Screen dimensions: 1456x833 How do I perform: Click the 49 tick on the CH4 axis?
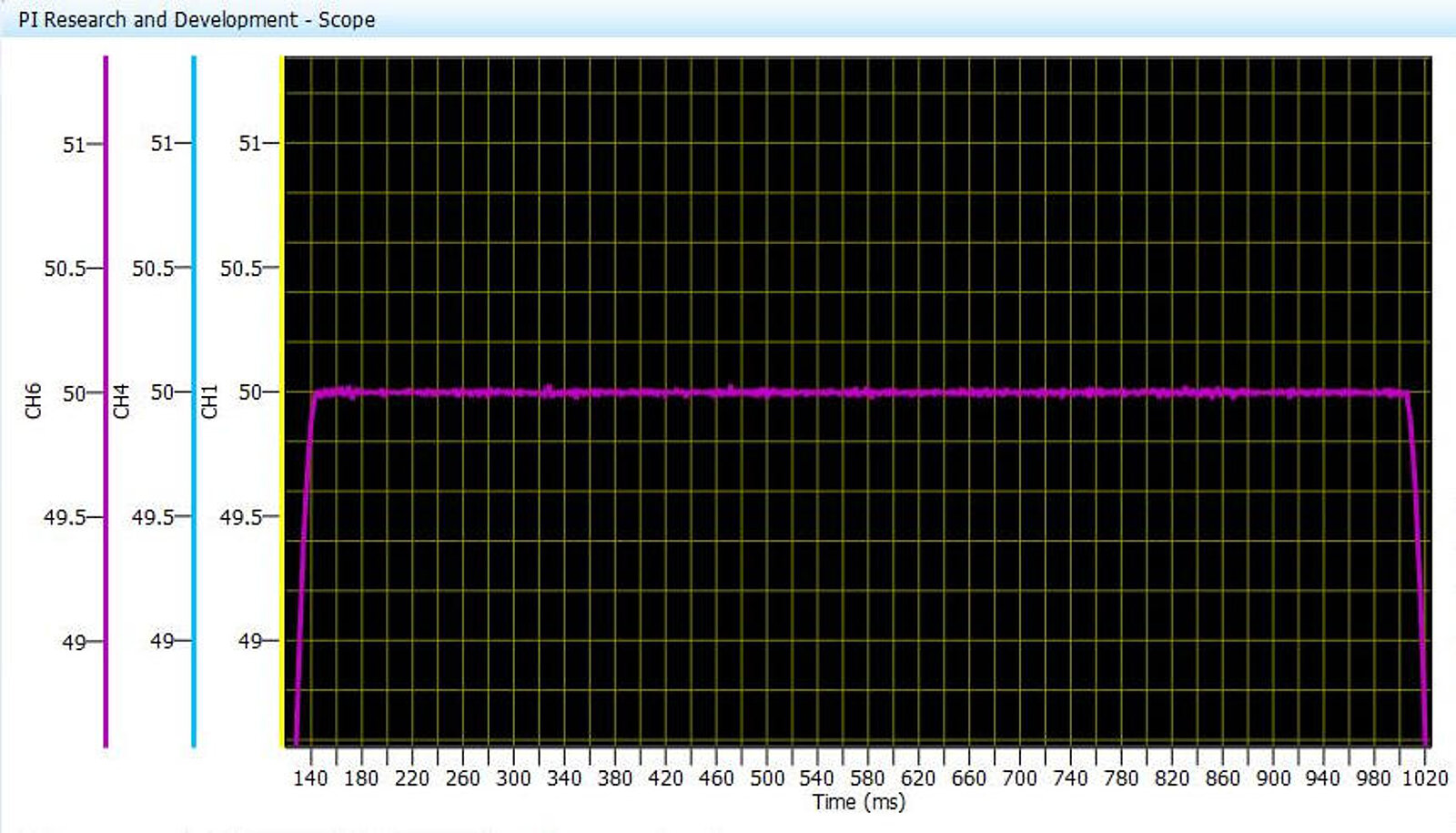[162, 641]
